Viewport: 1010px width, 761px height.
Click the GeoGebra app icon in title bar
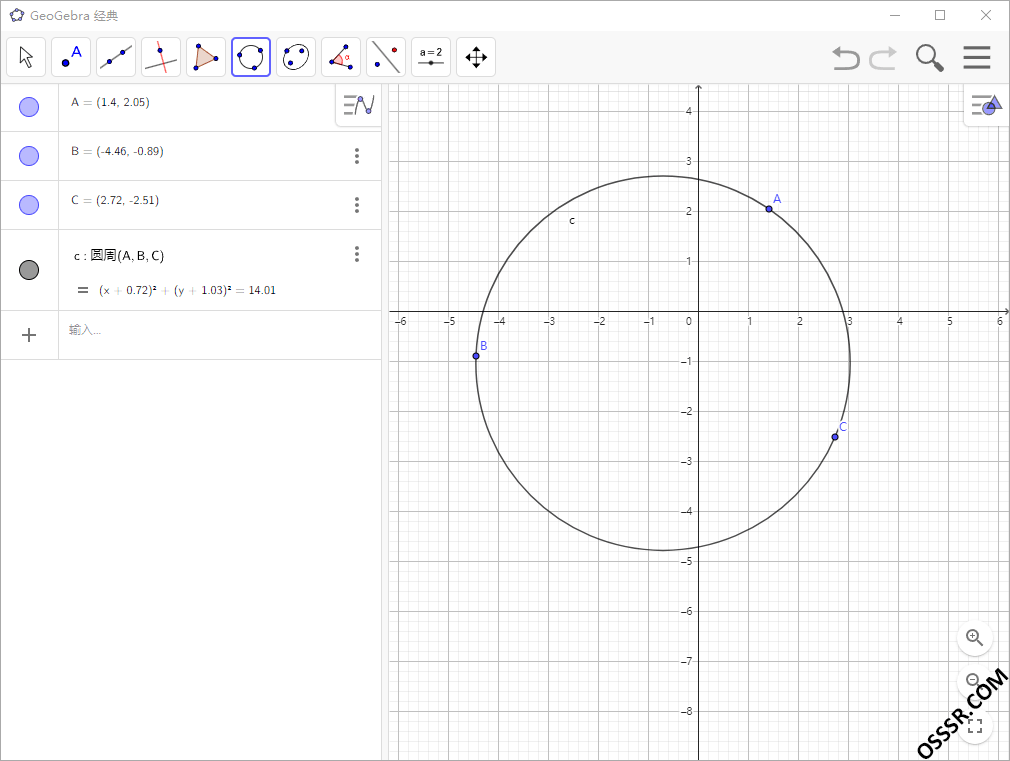[x=17, y=15]
